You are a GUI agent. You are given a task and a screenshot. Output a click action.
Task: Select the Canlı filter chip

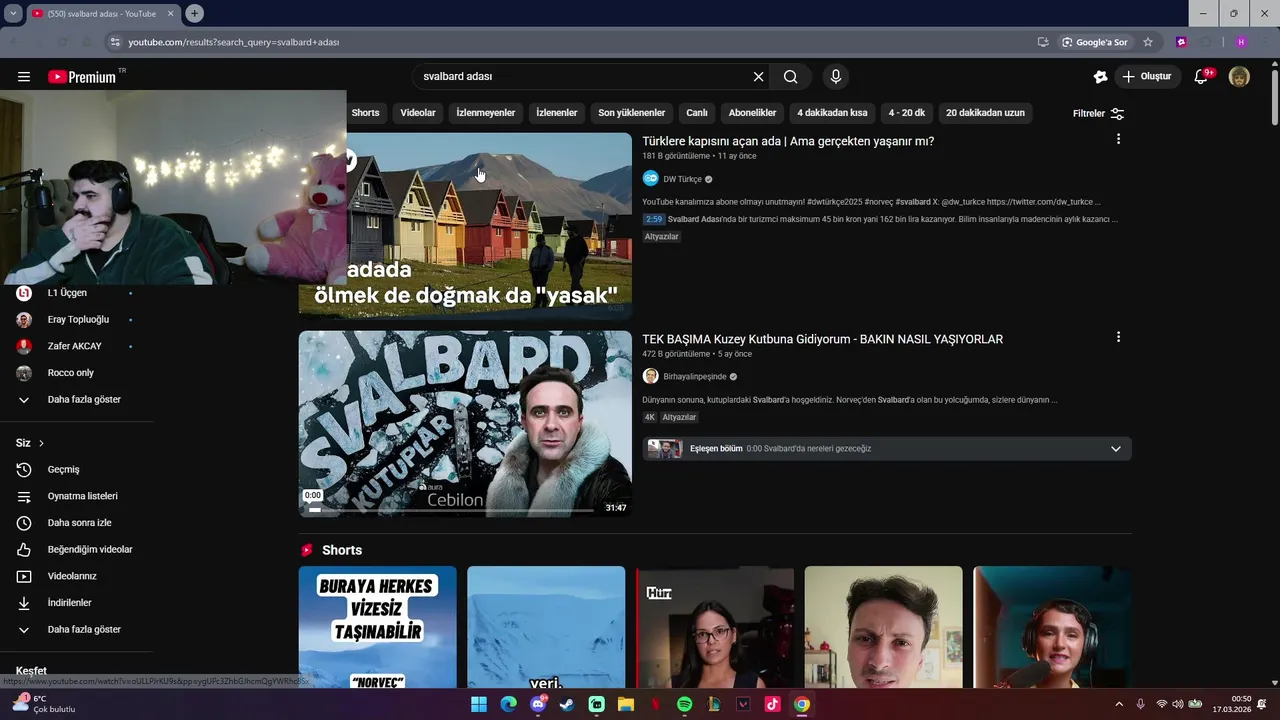[x=697, y=113]
